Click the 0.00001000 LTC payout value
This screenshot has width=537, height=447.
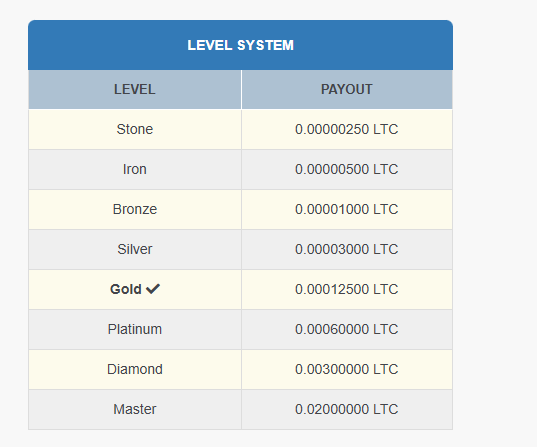click(347, 209)
